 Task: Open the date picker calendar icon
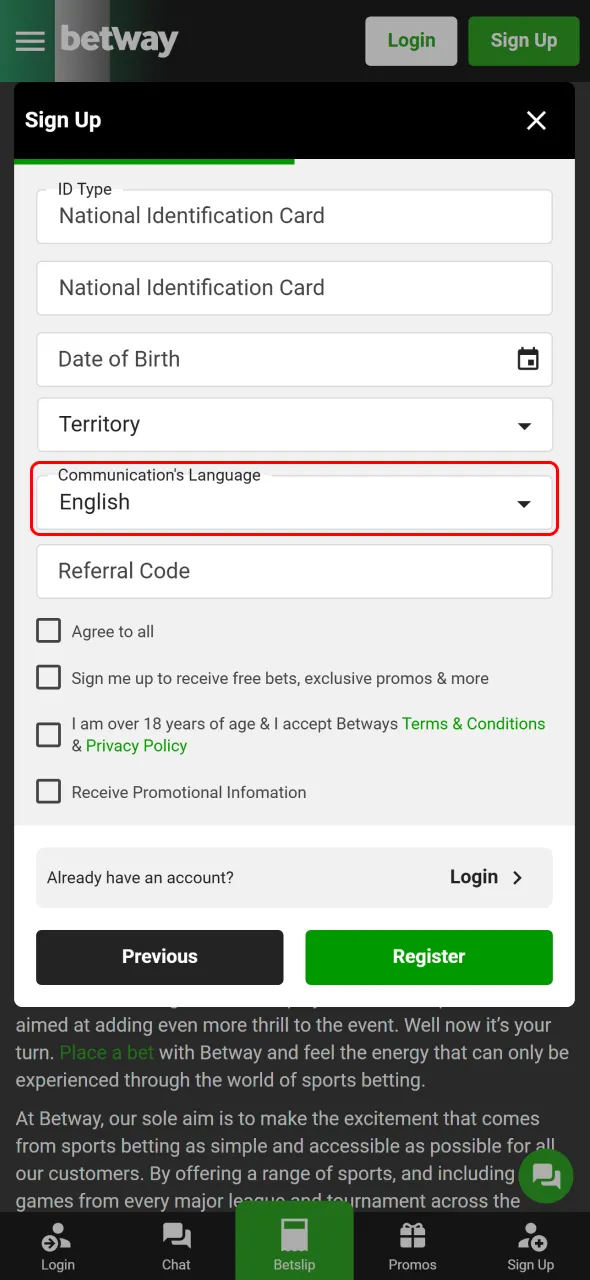527,358
